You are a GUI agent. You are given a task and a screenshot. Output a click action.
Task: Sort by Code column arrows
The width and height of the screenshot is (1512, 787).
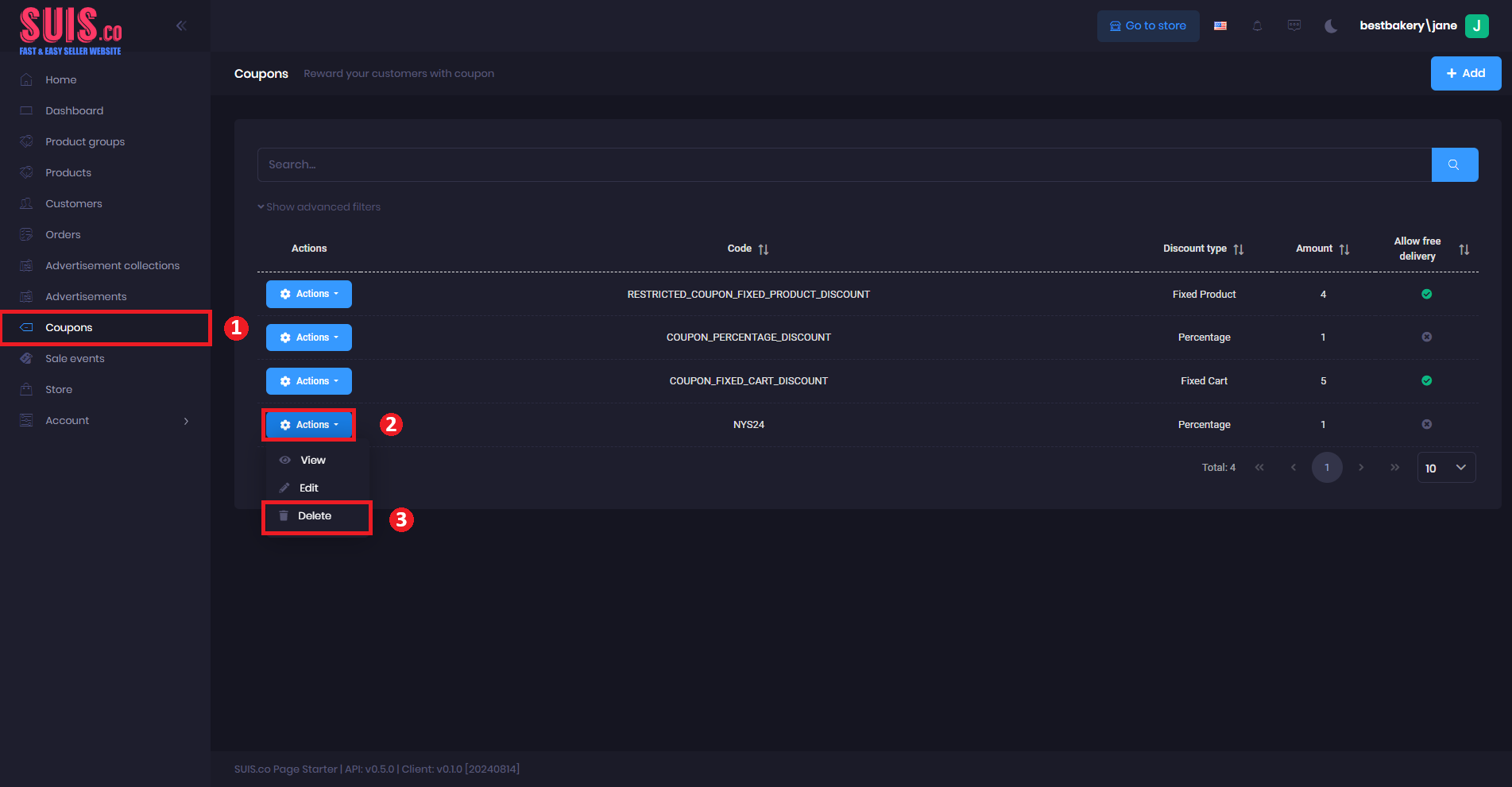pos(764,249)
